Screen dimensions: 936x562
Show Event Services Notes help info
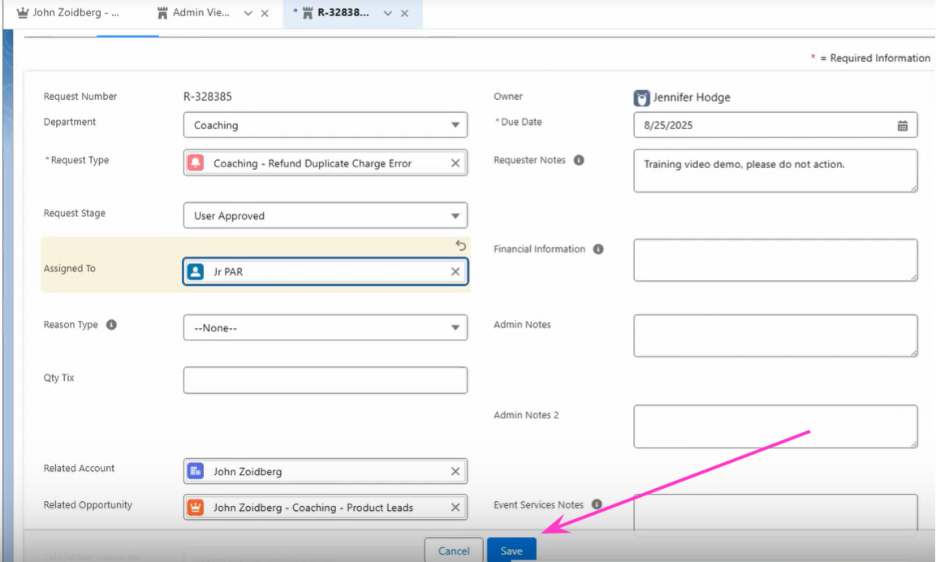pyautogui.click(x=597, y=505)
